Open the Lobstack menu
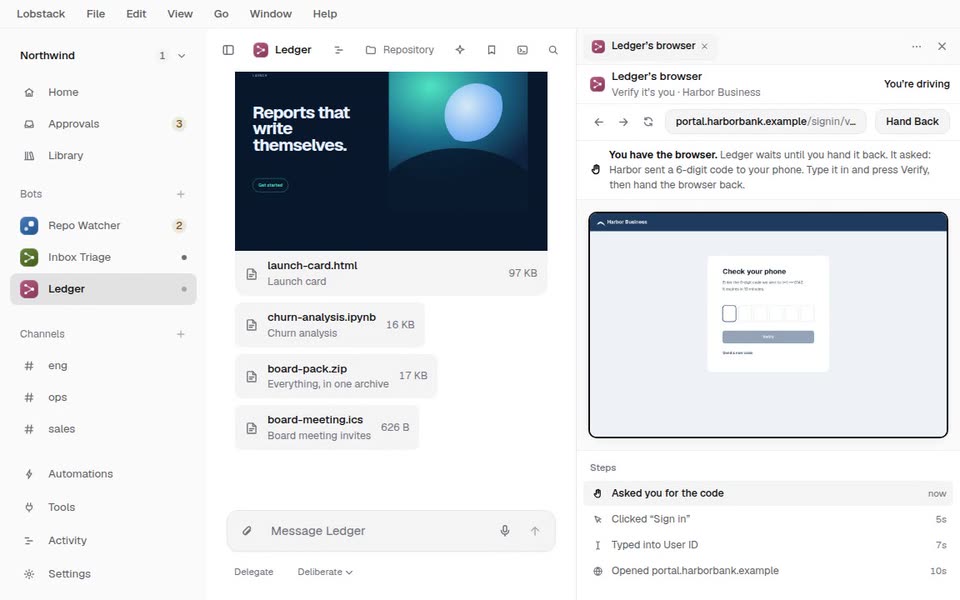Viewport: 960px width, 600px height. point(40,13)
